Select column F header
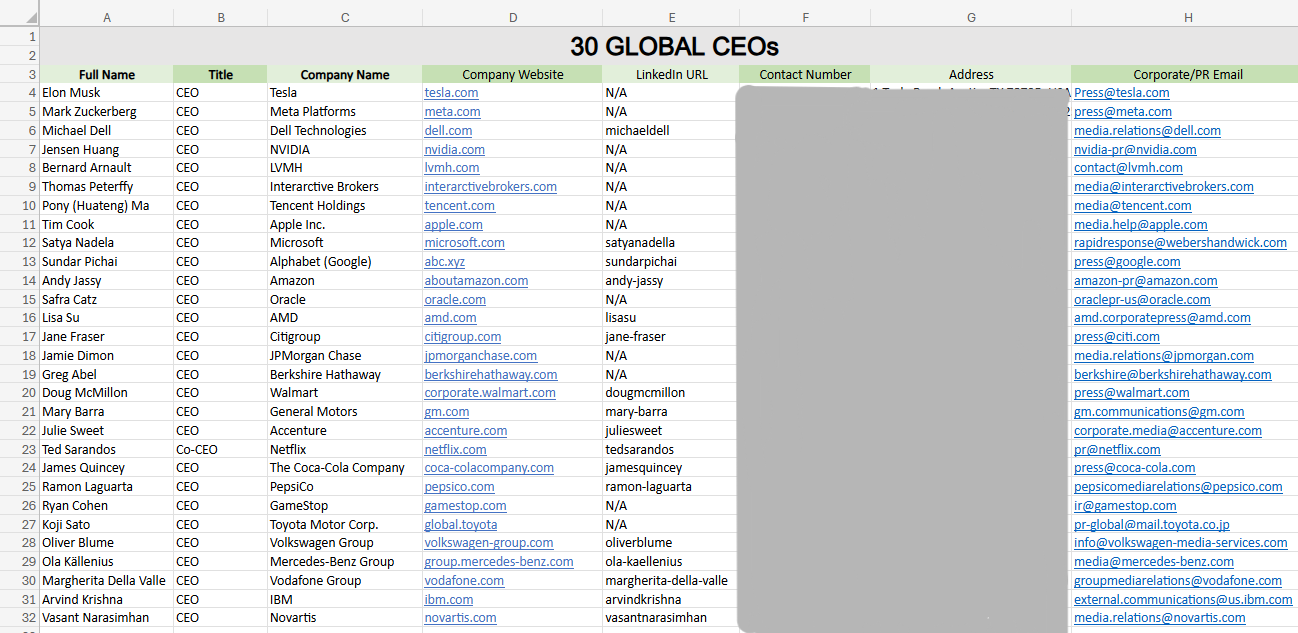1298x633 pixels. 805,18
